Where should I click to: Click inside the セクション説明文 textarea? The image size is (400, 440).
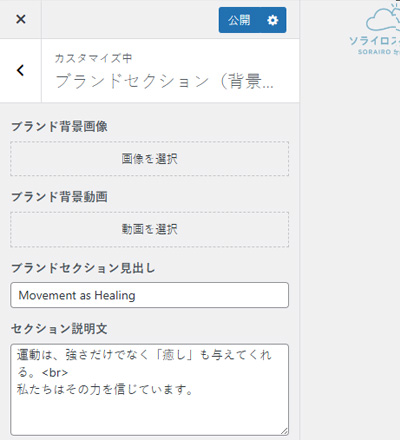149,390
